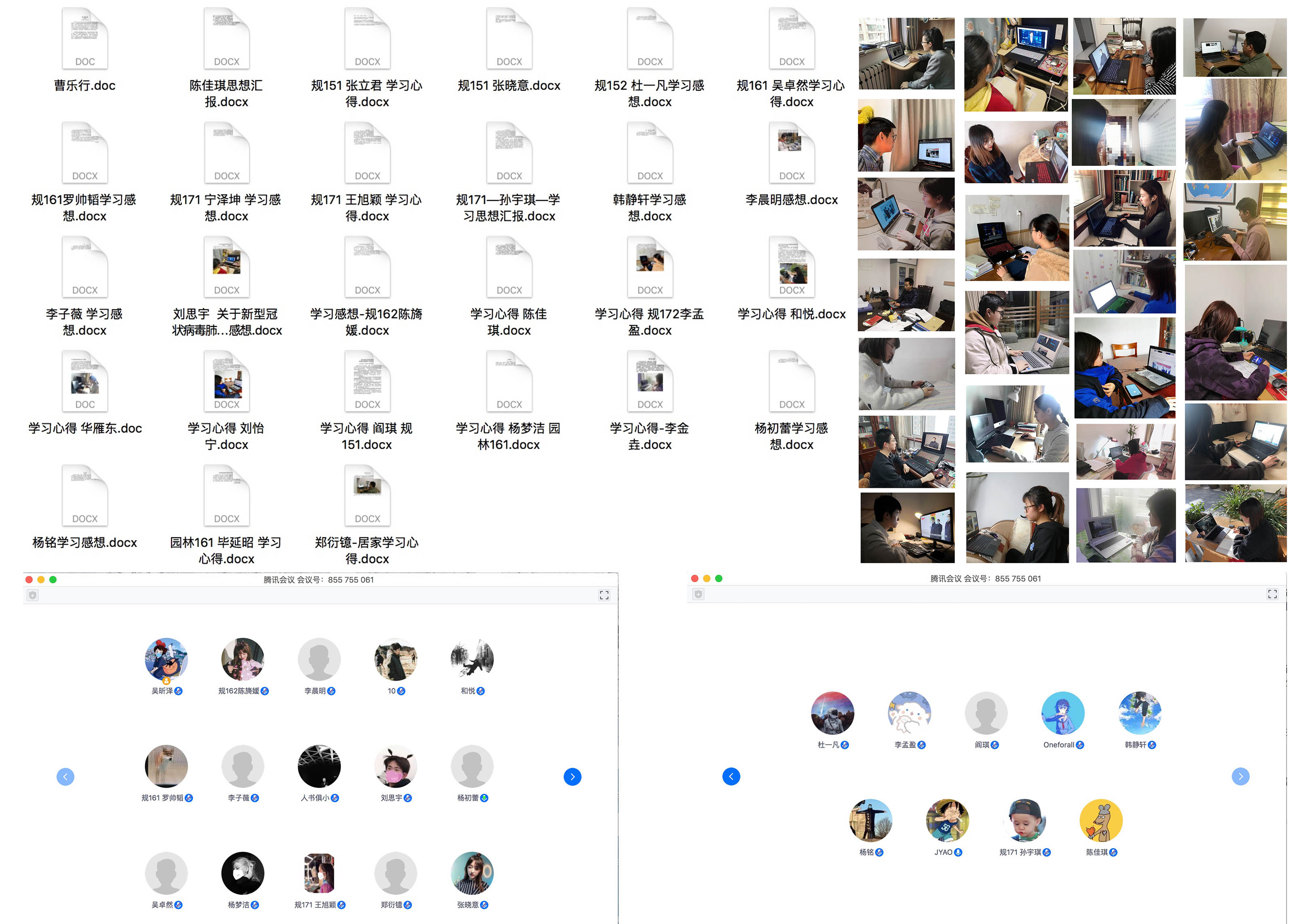Screen dimensions: 1308x924
Task: Toggle active green mic beside 杨初蕾
Action: pos(484,798)
